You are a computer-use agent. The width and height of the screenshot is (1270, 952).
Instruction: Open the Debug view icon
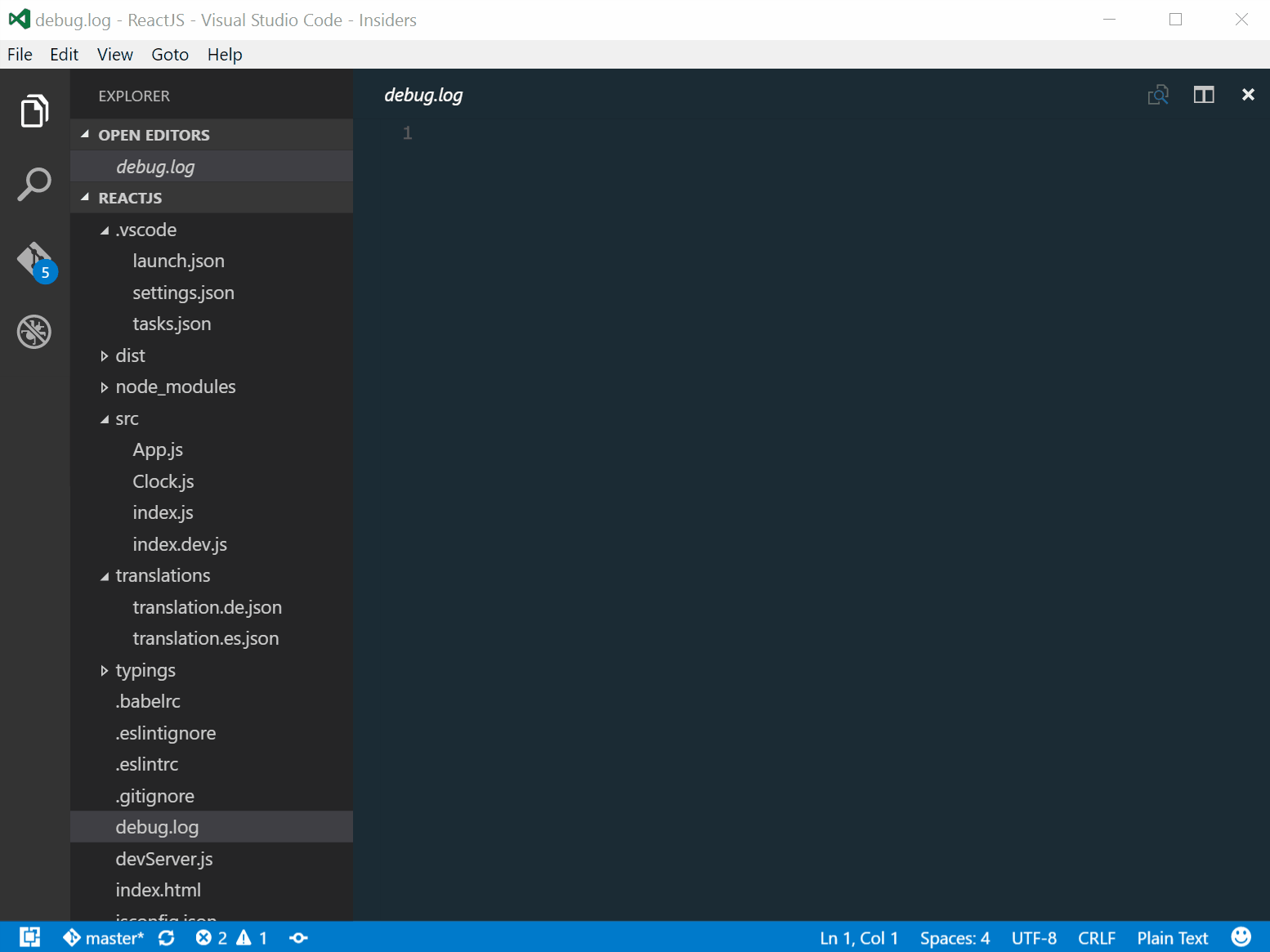(34, 332)
